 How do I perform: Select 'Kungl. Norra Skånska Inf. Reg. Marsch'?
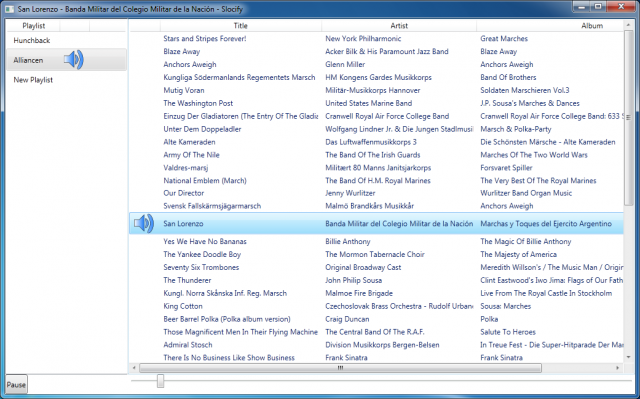225,293
